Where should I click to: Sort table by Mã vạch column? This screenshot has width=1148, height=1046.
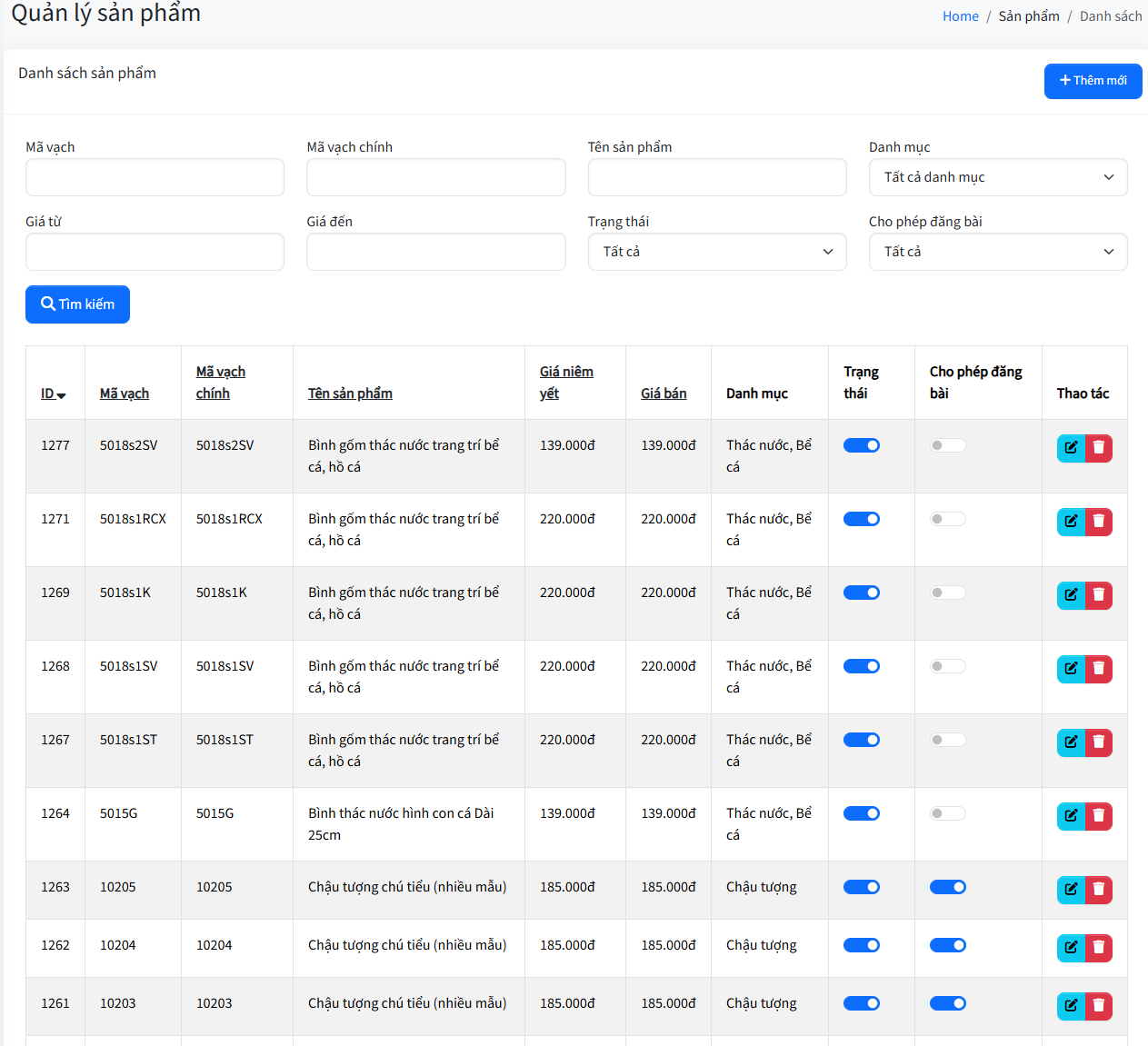click(x=125, y=393)
